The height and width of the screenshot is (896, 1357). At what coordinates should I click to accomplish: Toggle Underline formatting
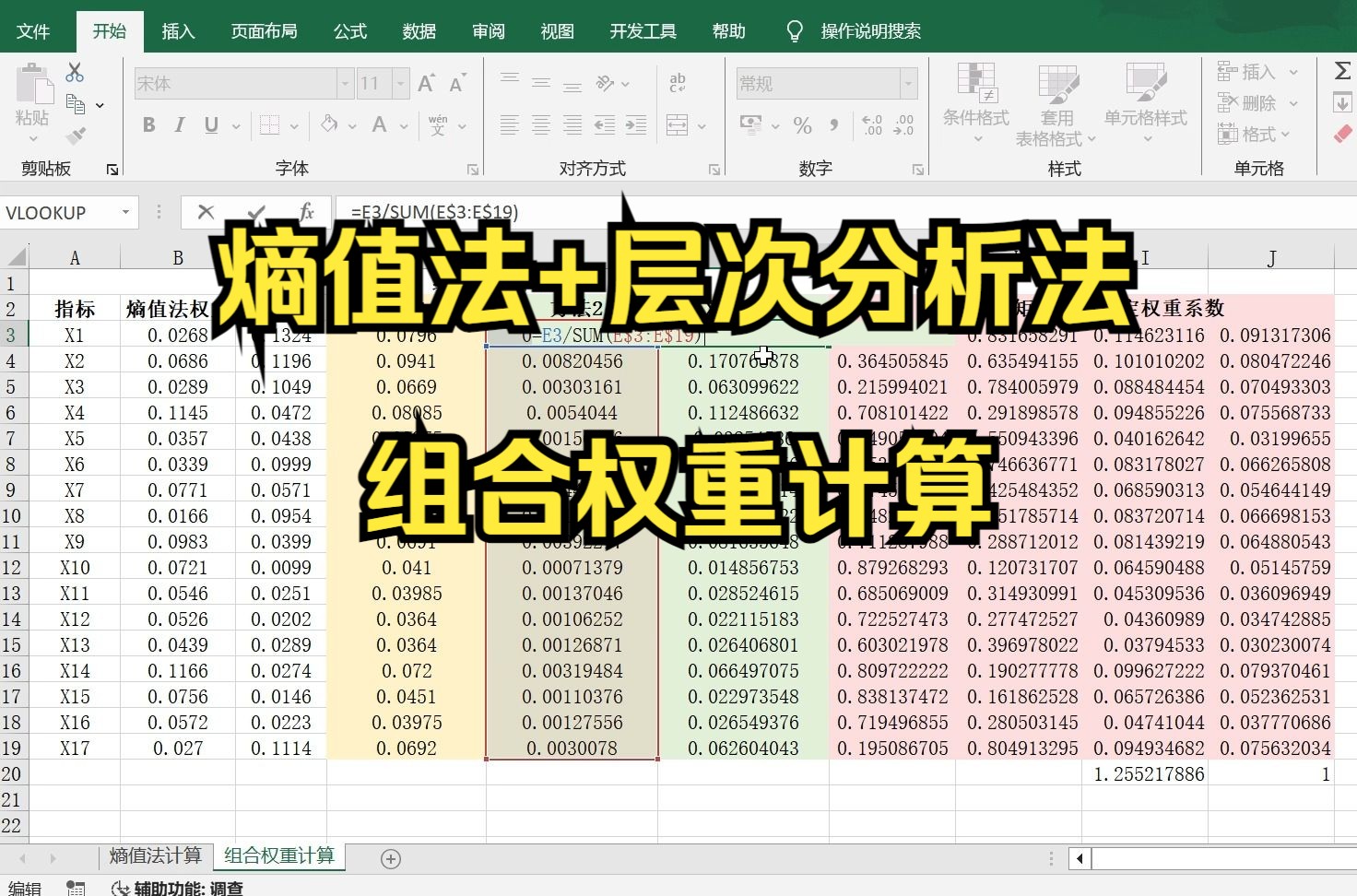click(x=211, y=124)
